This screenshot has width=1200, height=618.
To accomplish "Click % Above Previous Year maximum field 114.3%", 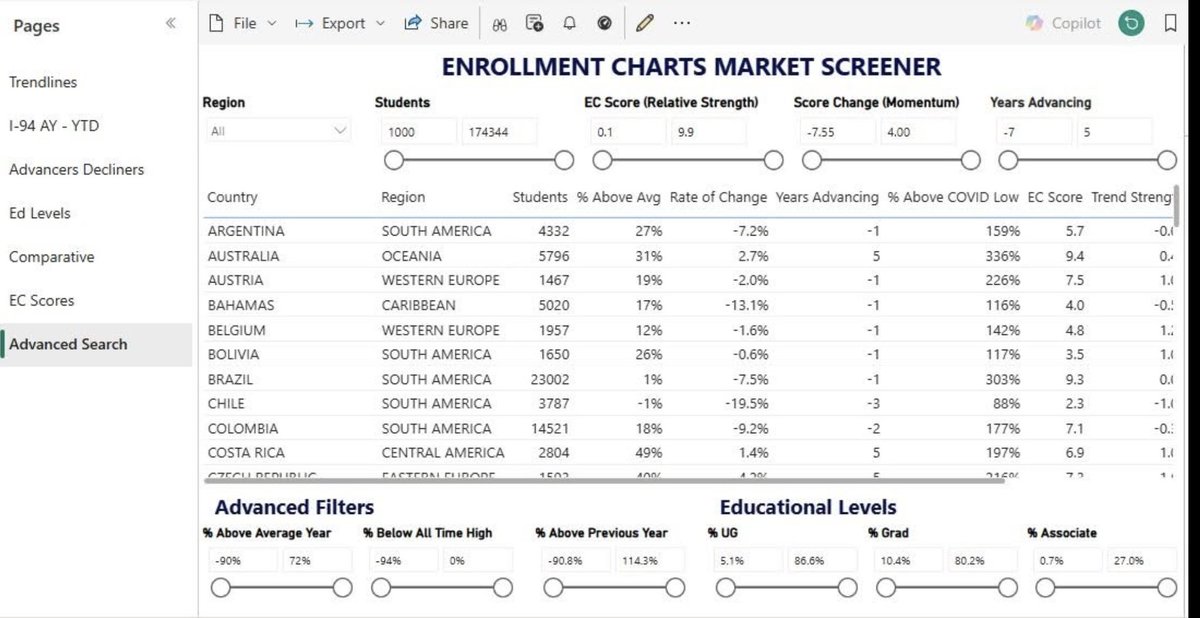I will point(650,561).
